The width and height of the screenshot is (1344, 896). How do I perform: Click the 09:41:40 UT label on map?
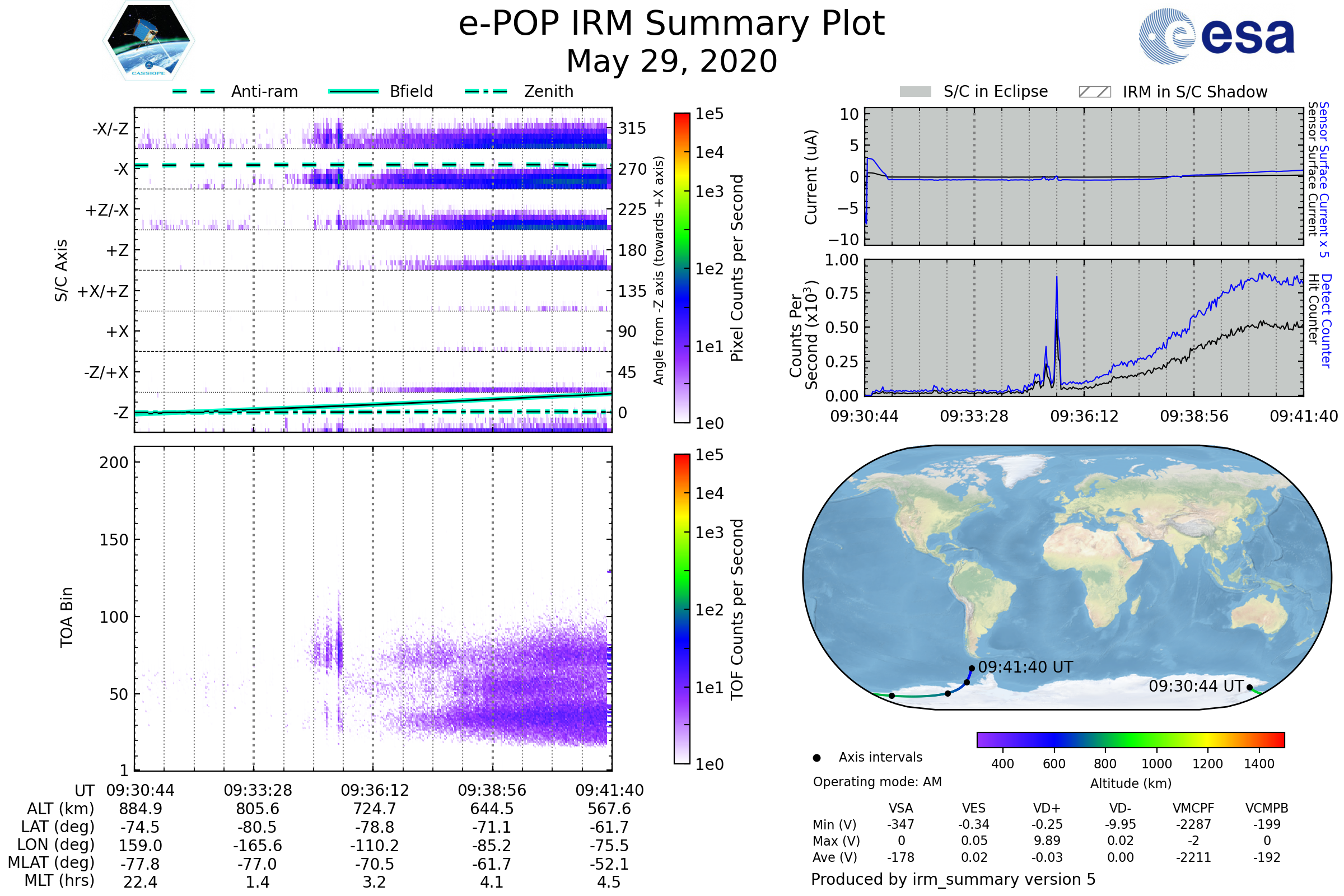[x=1025, y=667]
